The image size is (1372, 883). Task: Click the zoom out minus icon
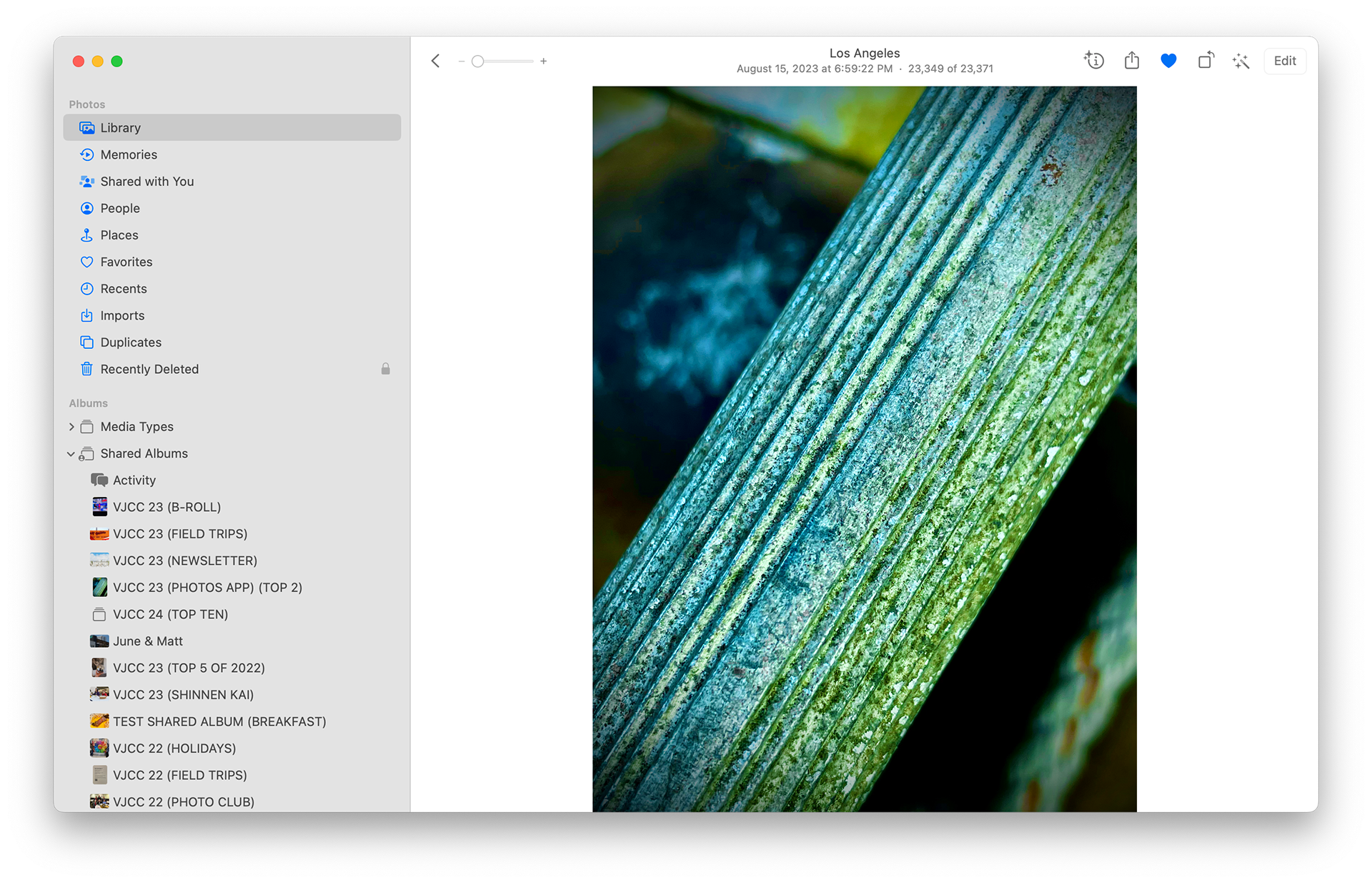(x=462, y=61)
